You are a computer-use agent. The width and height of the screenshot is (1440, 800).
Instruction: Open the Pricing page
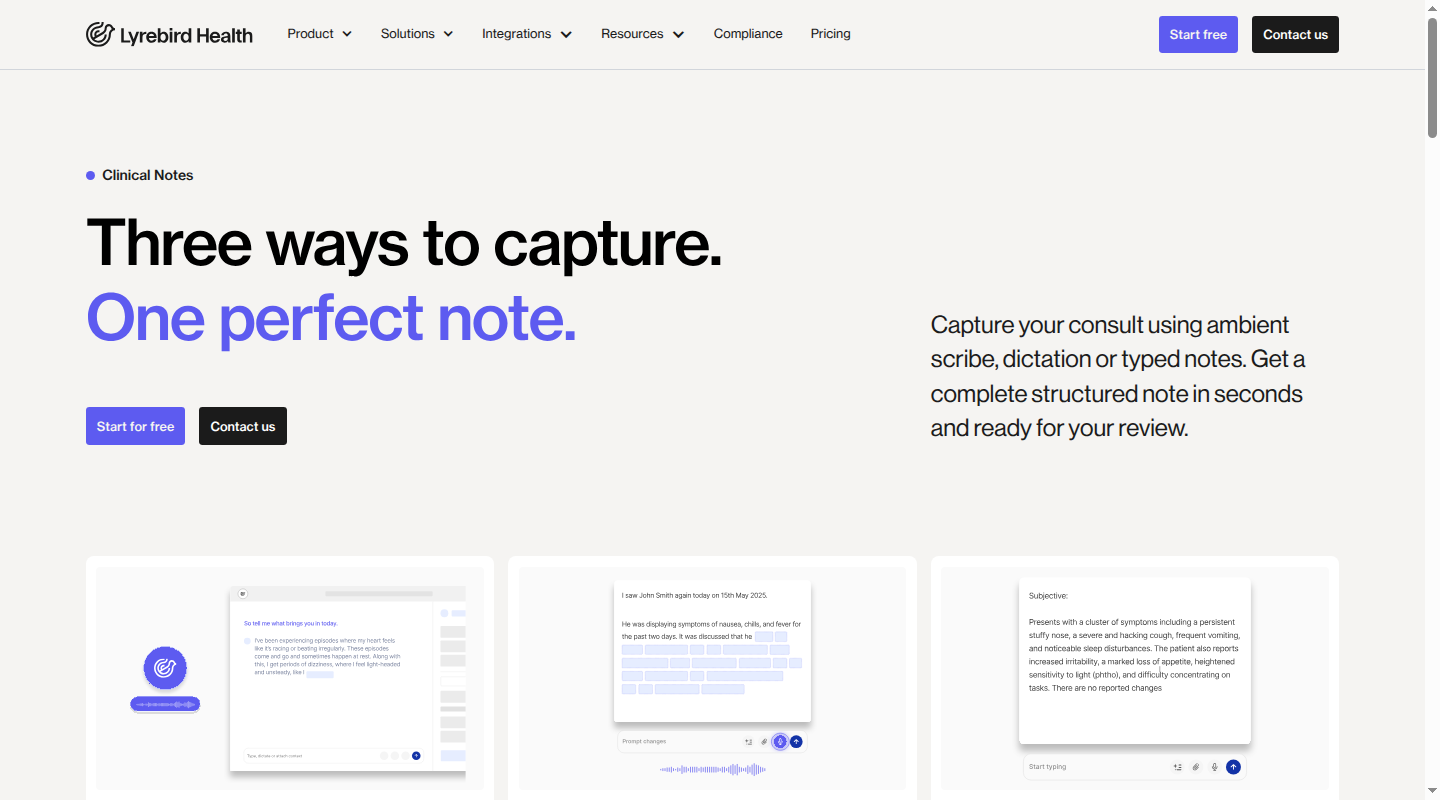click(831, 34)
